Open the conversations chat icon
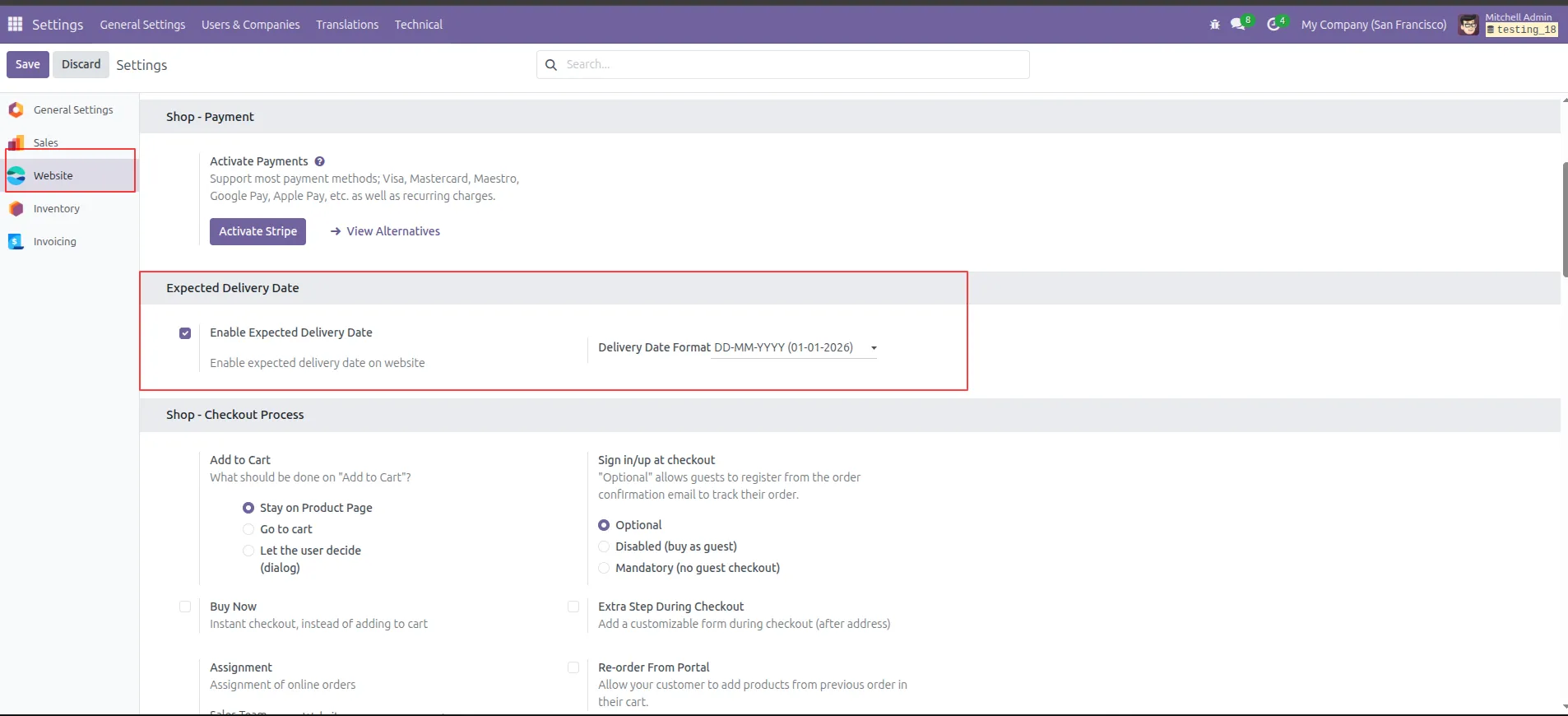1568x716 pixels. (x=1237, y=25)
